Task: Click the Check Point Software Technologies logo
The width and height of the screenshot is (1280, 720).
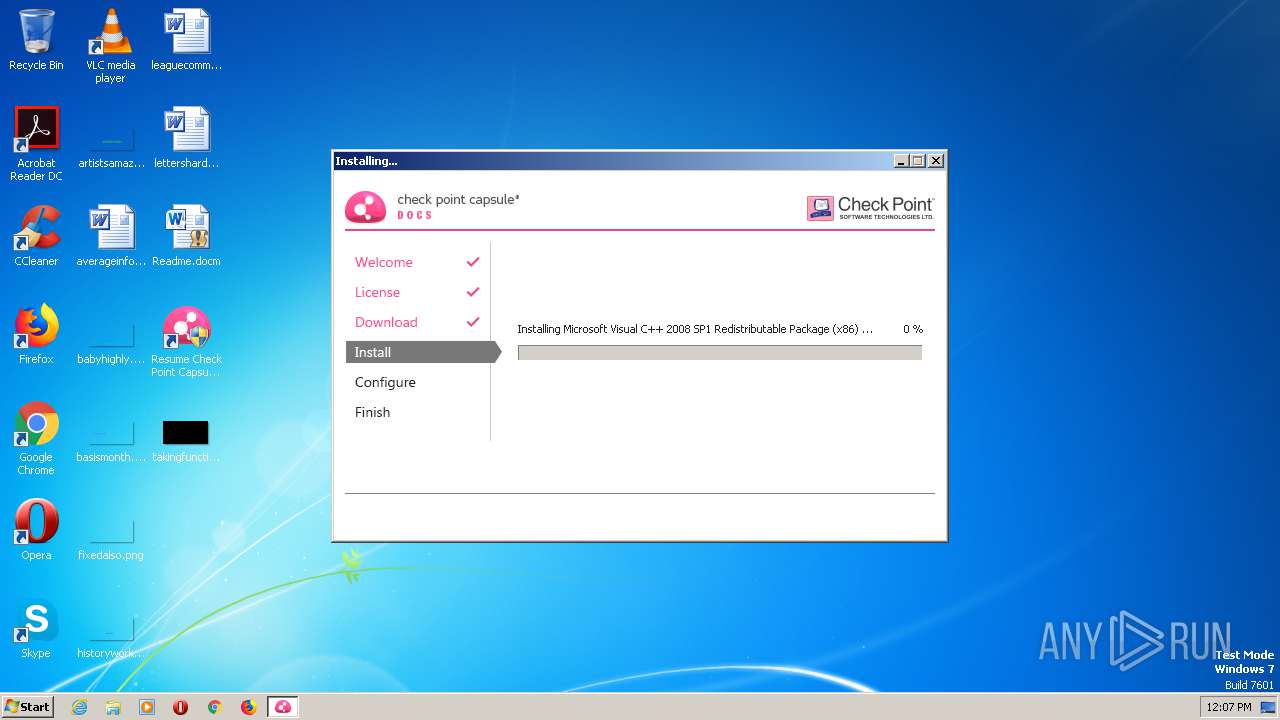Action: [x=870, y=208]
